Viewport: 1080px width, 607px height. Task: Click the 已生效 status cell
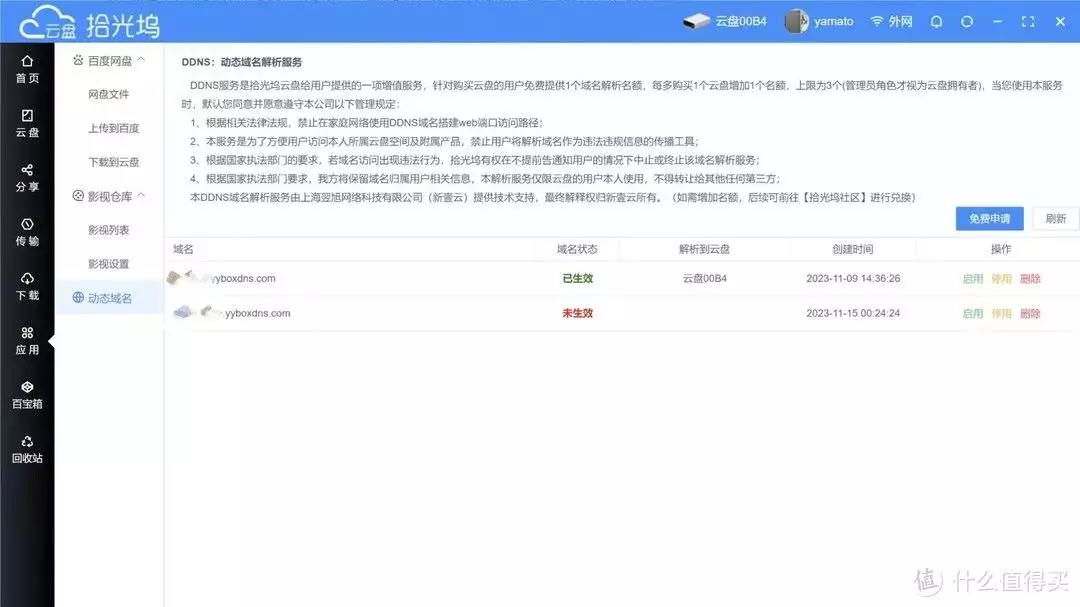click(x=577, y=278)
